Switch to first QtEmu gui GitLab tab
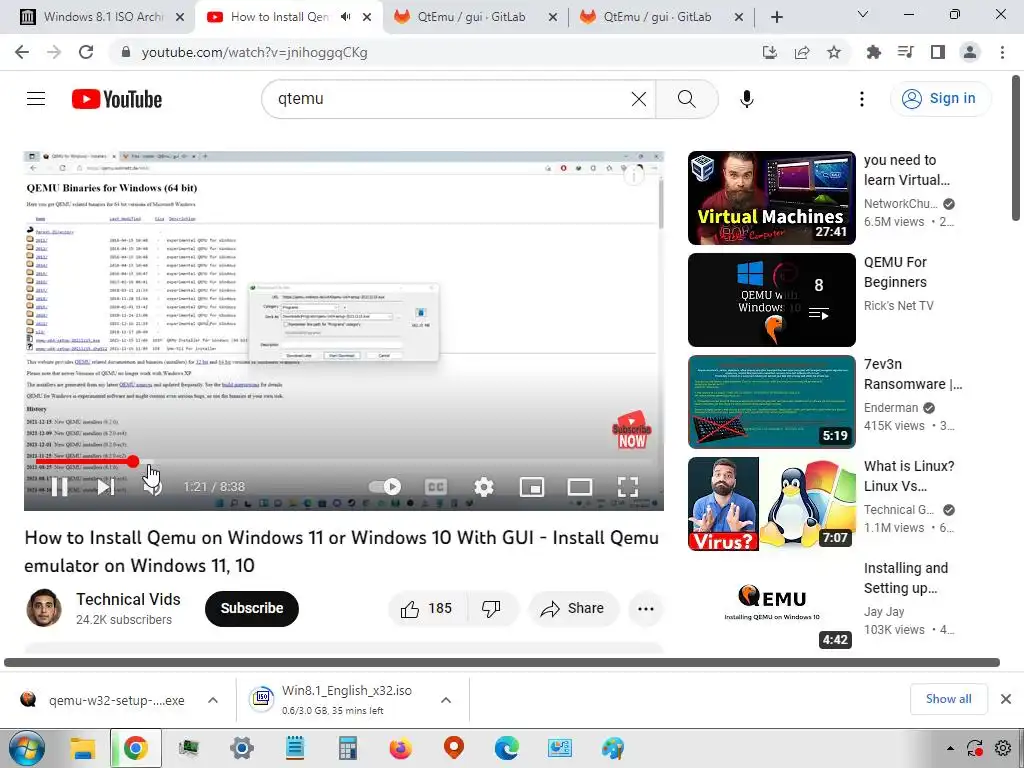Image resolution: width=1024 pixels, height=768 pixels. tap(475, 17)
